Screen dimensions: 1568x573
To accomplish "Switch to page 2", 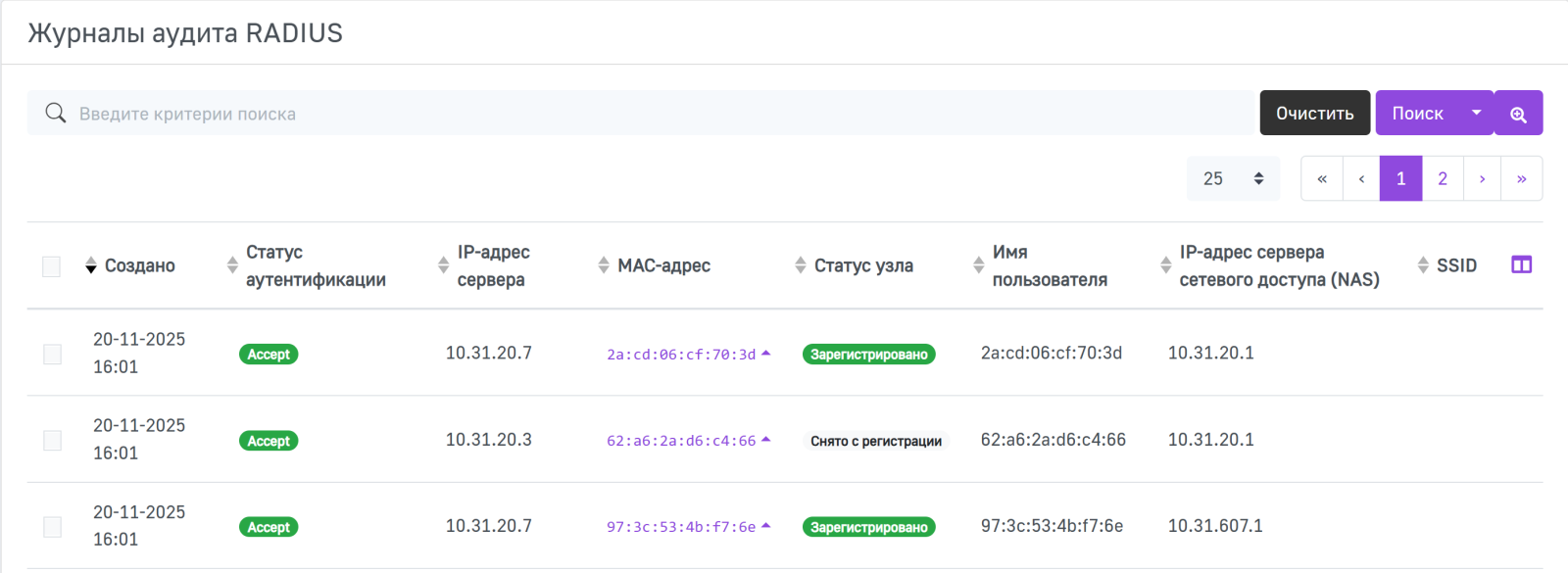I will (x=1443, y=178).
